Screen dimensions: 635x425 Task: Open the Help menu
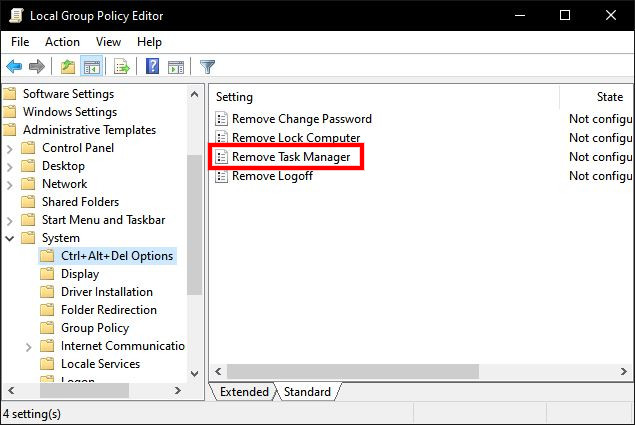coord(149,42)
